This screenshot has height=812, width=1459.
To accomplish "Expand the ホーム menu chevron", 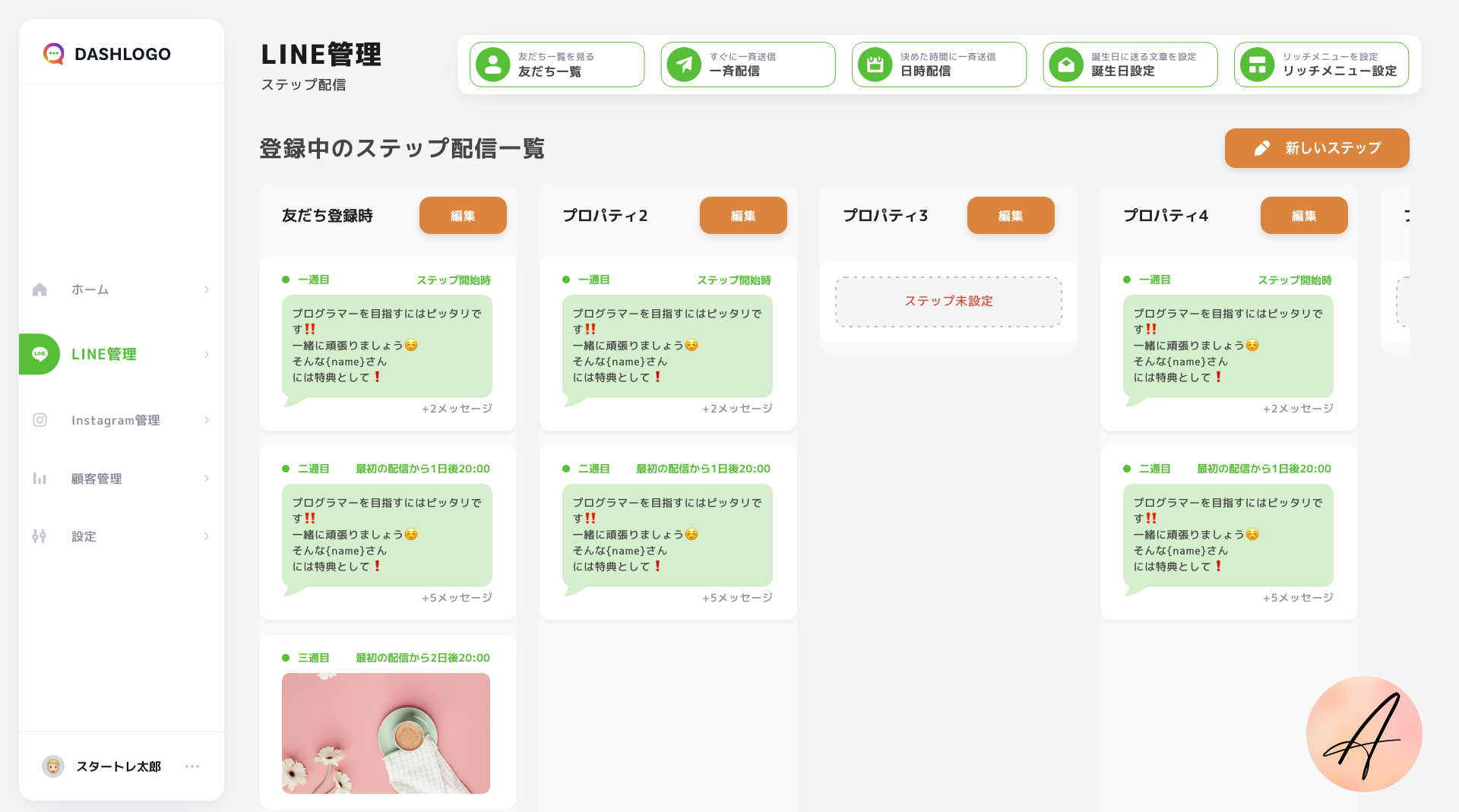I will pyautogui.click(x=207, y=289).
